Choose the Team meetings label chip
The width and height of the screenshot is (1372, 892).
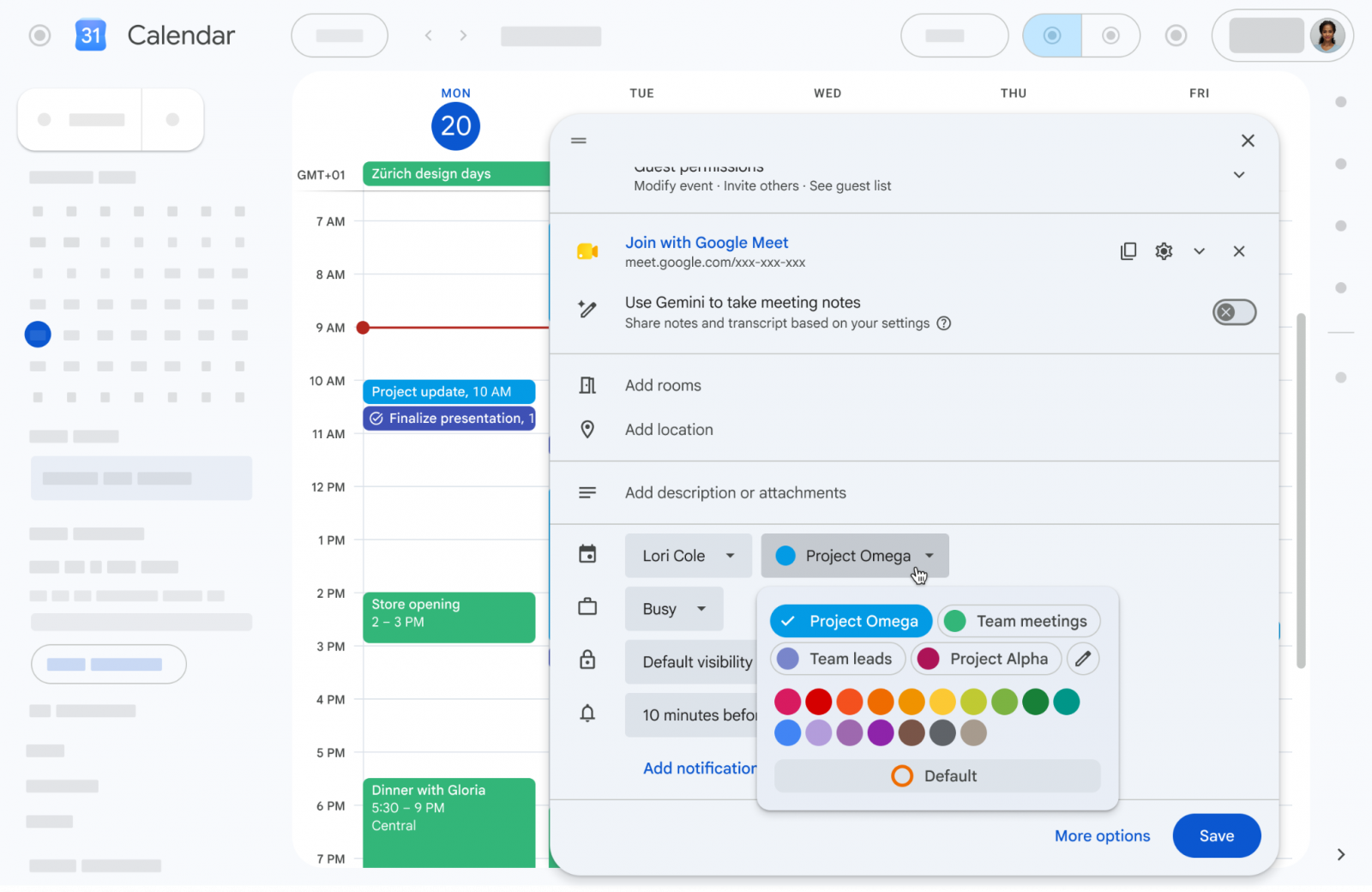click(1019, 621)
